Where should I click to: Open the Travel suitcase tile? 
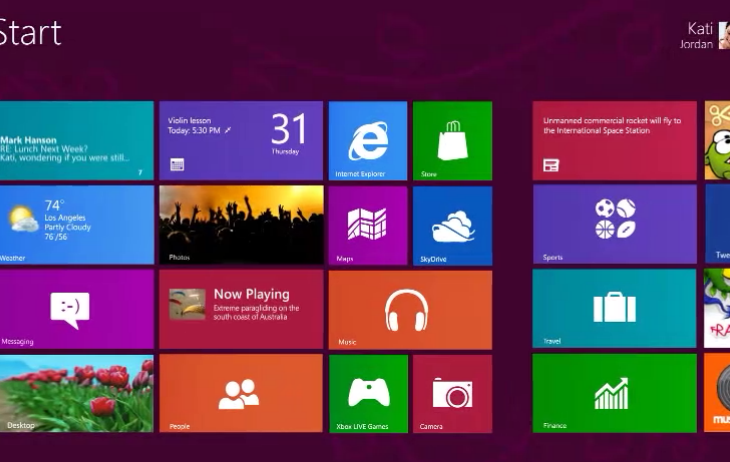tap(614, 308)
